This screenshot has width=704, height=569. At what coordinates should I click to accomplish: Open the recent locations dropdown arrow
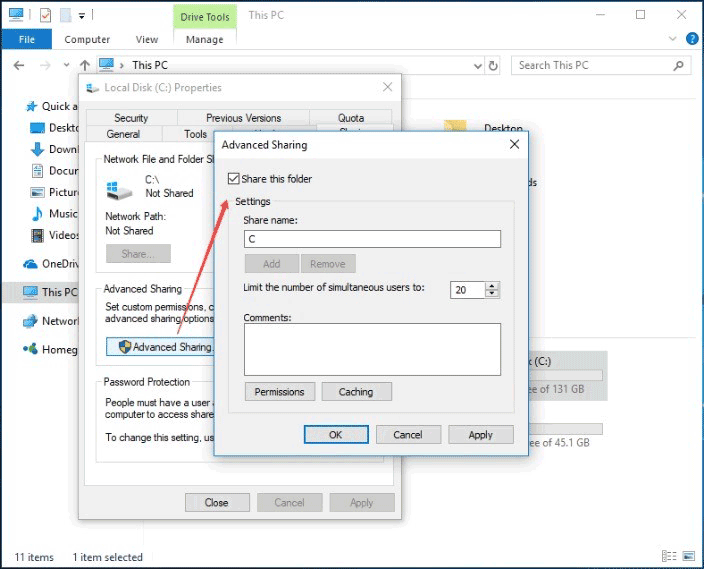(66, 66)
